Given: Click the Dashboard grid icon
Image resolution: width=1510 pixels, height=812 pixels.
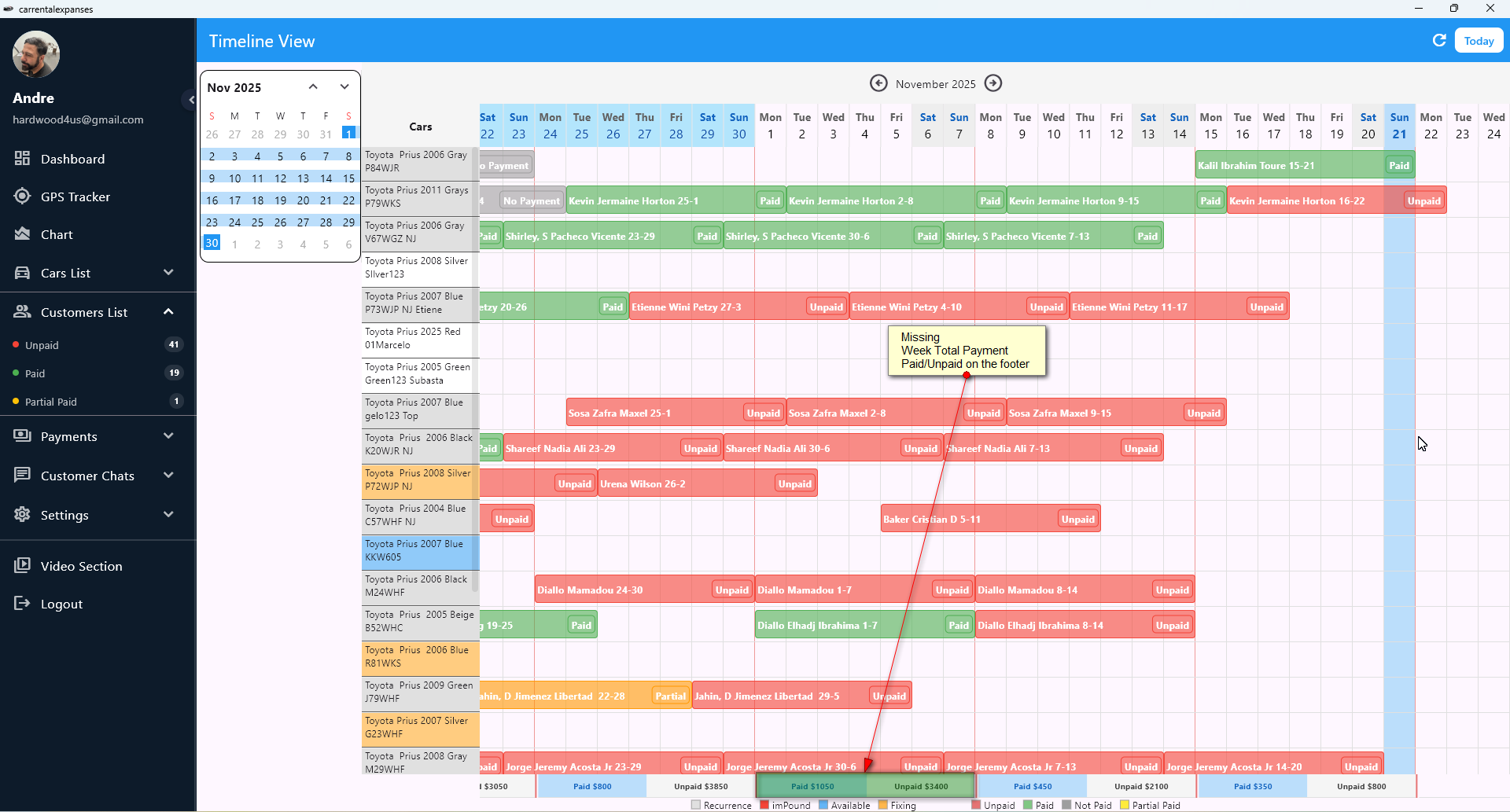Looking at the screenshot, I should point(22,158).
